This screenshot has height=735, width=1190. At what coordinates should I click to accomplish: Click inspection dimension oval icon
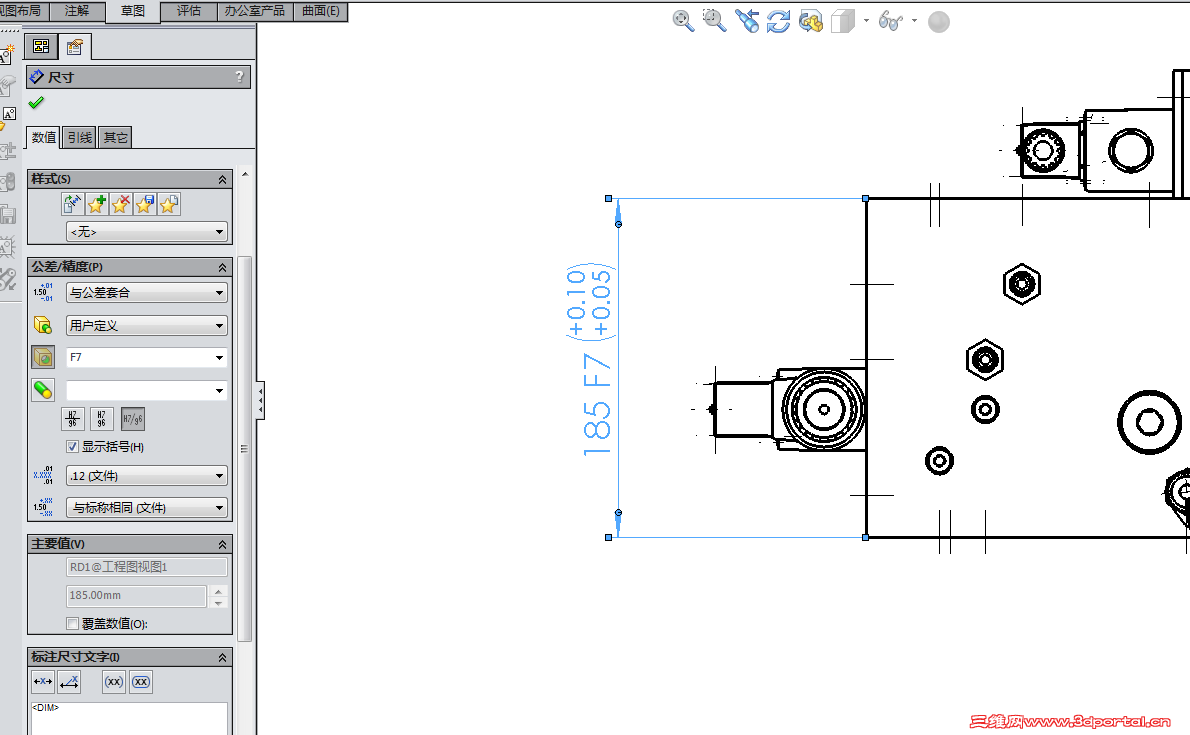coord(141,682)
